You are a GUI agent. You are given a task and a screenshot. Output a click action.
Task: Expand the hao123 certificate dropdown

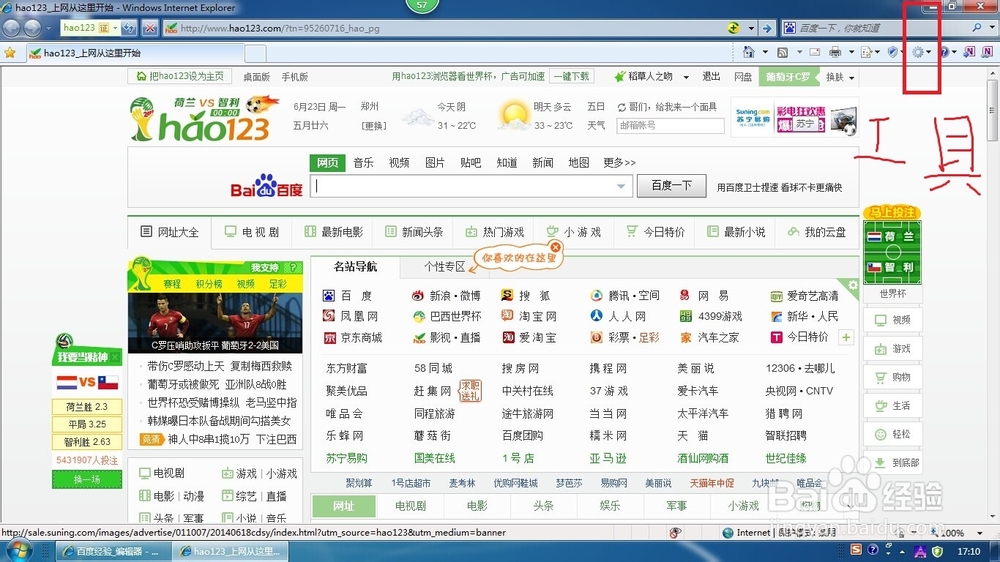tap(115, 28)
